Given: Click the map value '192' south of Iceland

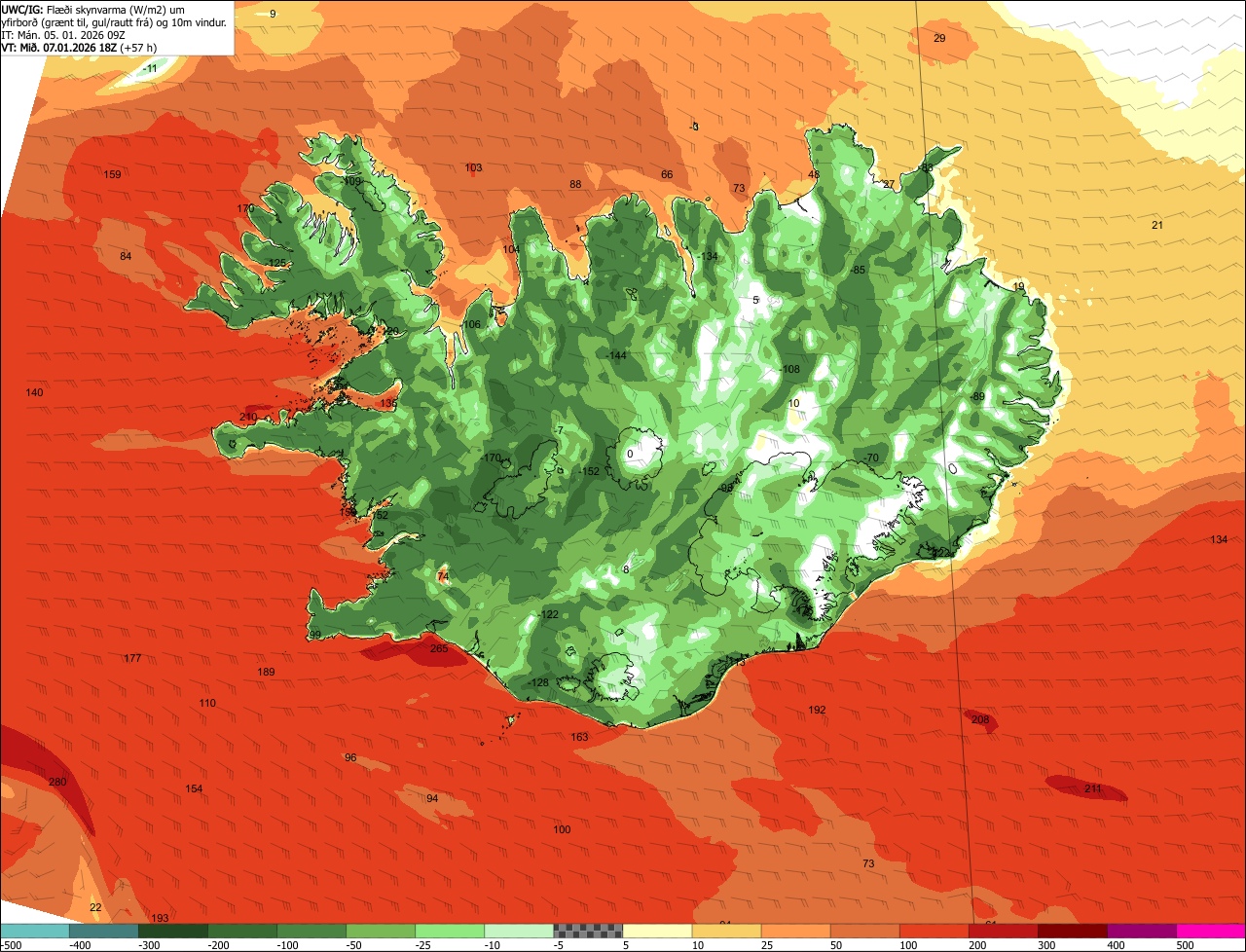Looking at the screenshot, I should (817, 711).
